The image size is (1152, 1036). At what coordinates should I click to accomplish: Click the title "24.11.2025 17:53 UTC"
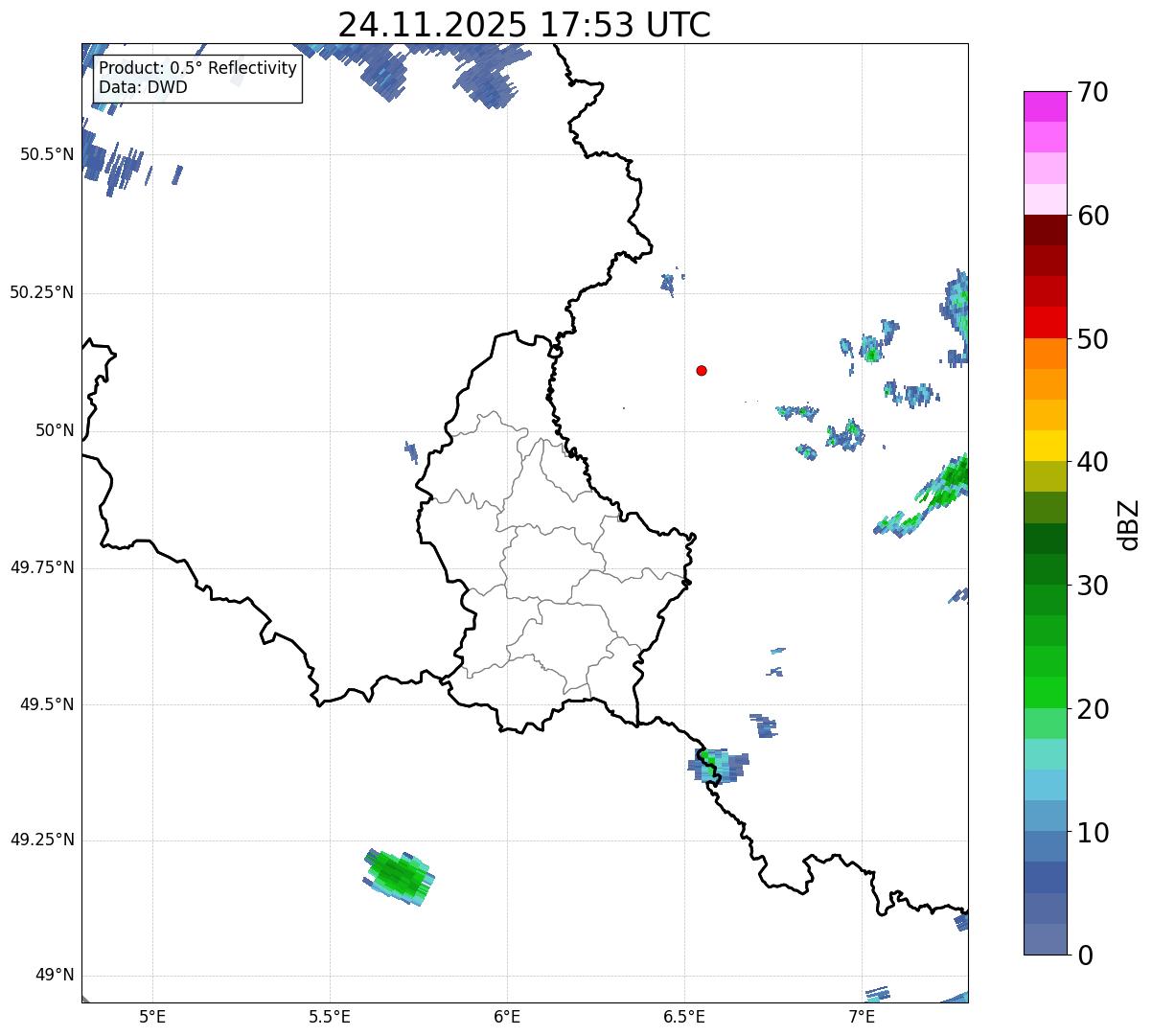pyautogui.click(x=524, y=24)
